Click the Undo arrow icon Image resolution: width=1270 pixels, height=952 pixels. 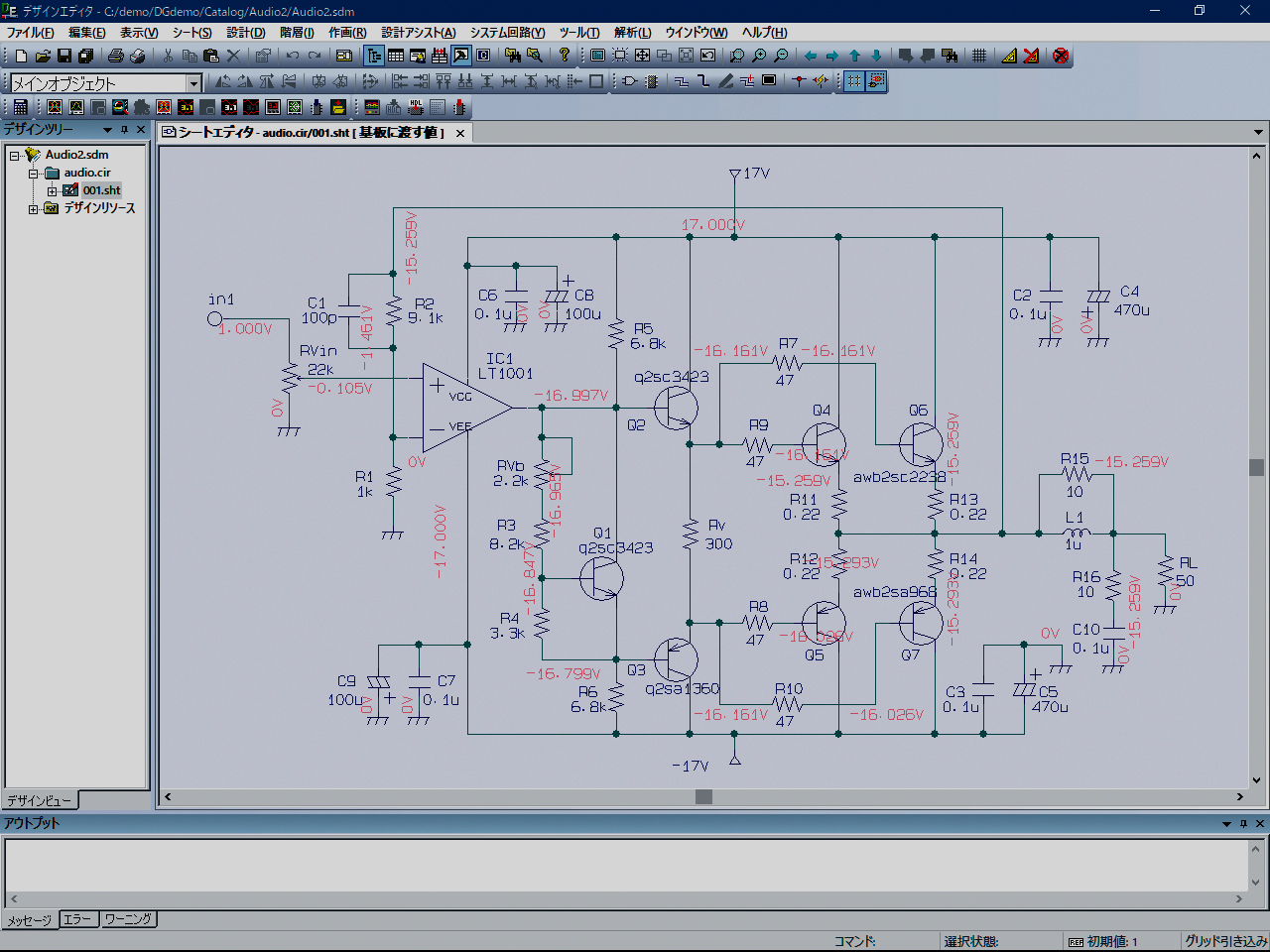293,57
